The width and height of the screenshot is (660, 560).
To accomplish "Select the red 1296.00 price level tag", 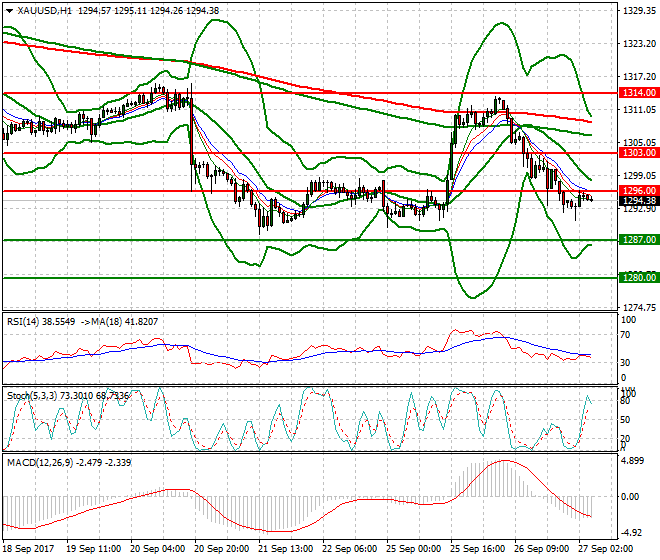I will point(639,191).
